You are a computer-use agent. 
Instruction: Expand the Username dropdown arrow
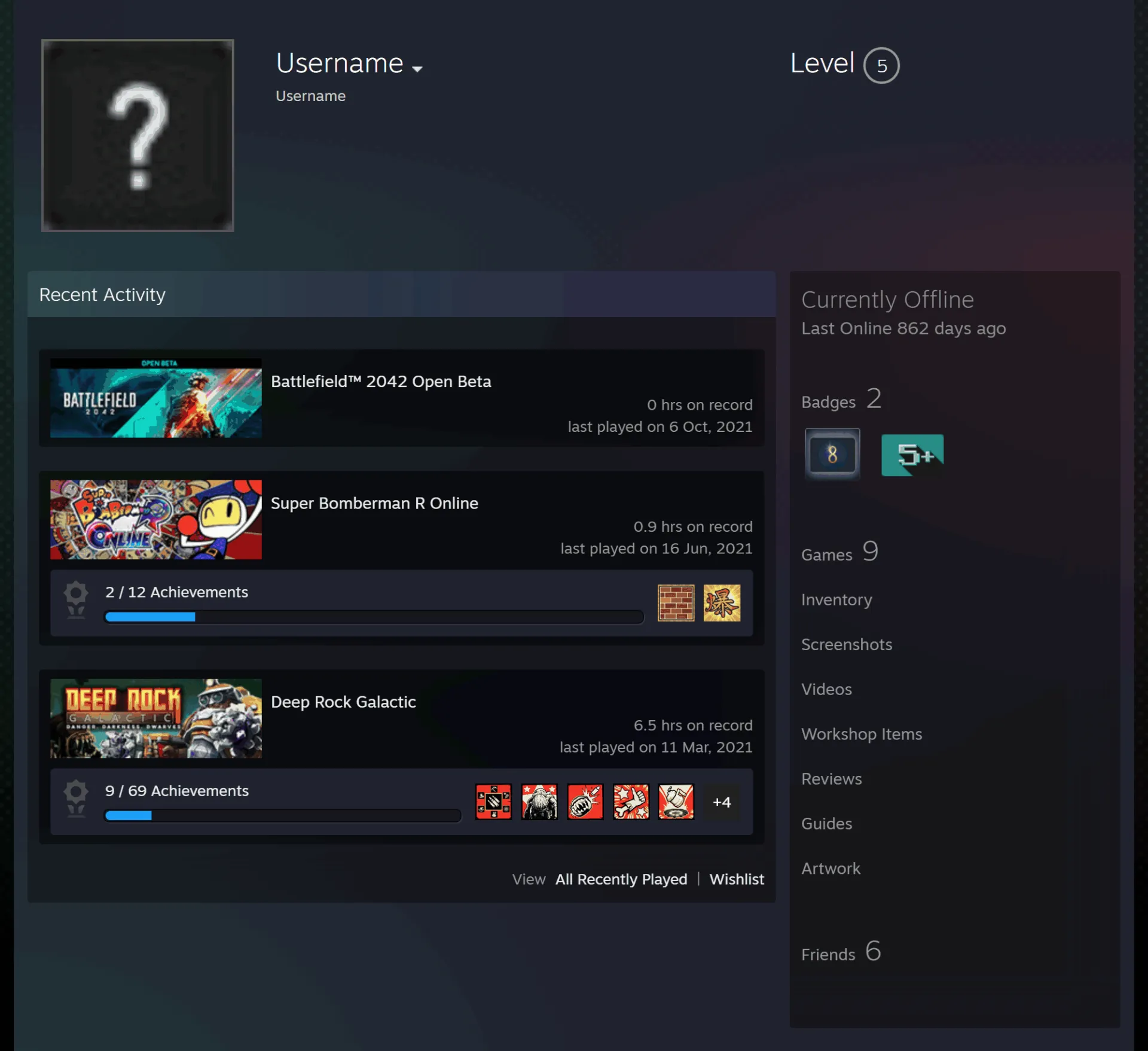[417, 69]
